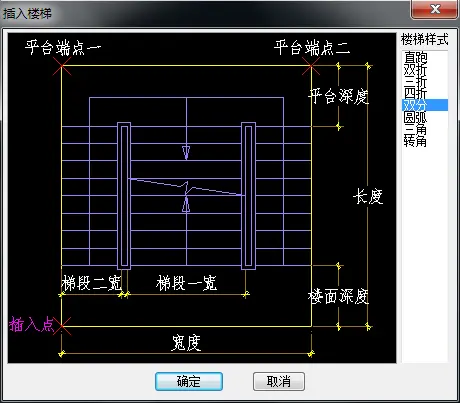Click the 平台端点一 red cross marker
460x403 pixels.
click(x=62, y=66)
